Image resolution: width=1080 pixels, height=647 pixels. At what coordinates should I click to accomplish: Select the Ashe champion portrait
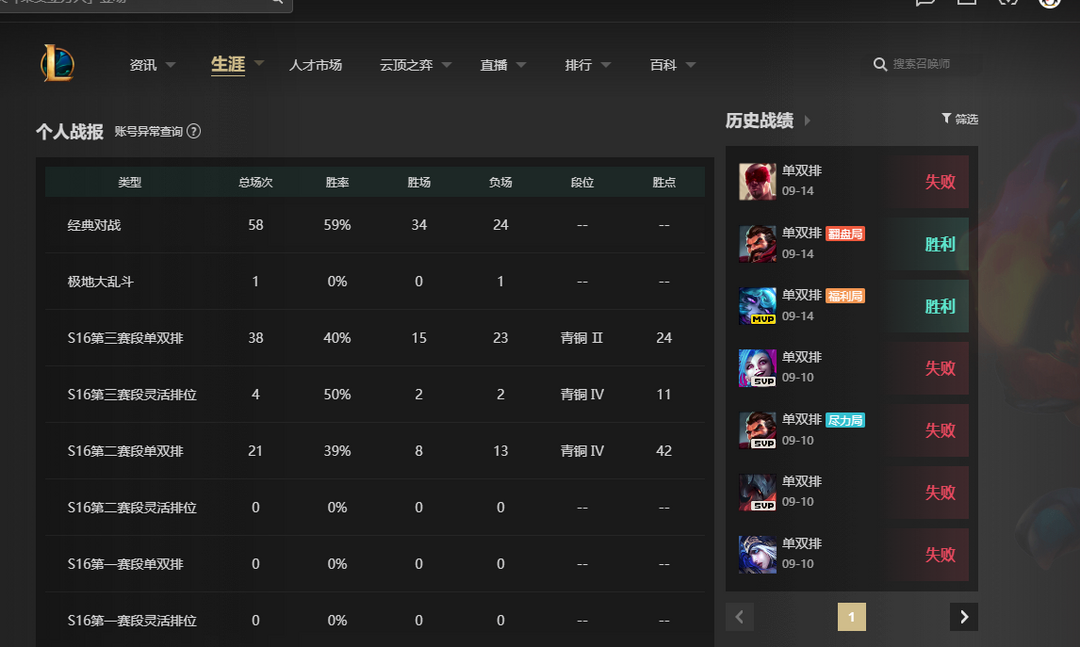tap(757, 554)
